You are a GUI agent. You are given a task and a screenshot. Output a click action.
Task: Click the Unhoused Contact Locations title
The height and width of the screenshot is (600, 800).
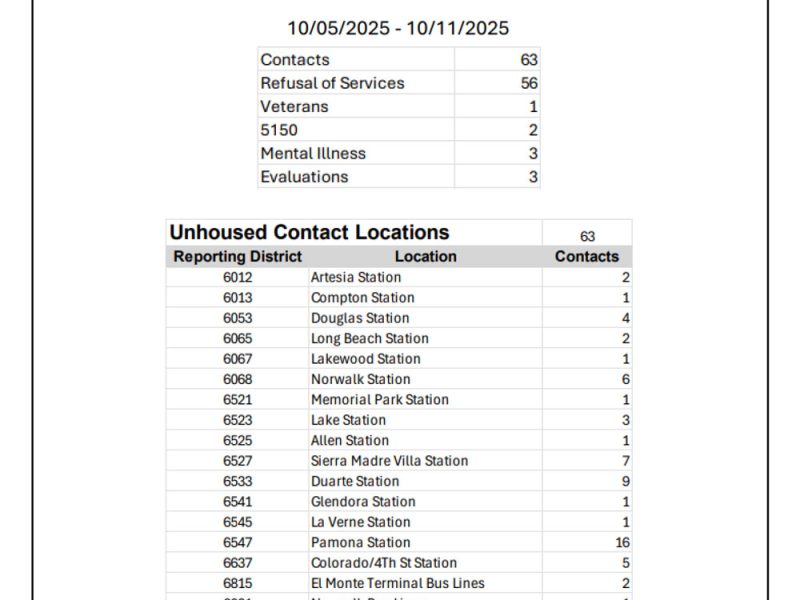309,233
